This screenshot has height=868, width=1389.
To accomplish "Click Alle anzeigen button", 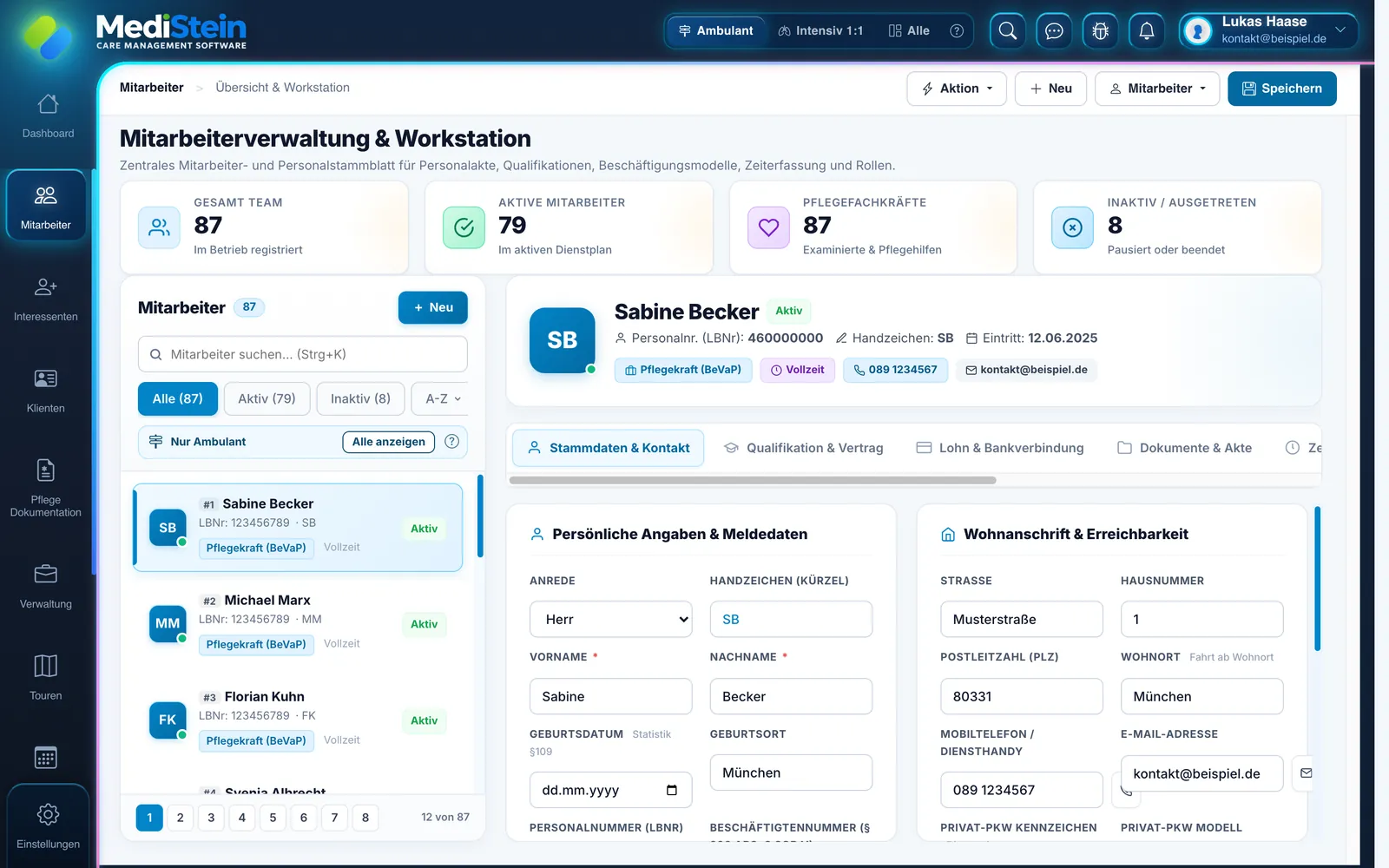I will (389, 442).
